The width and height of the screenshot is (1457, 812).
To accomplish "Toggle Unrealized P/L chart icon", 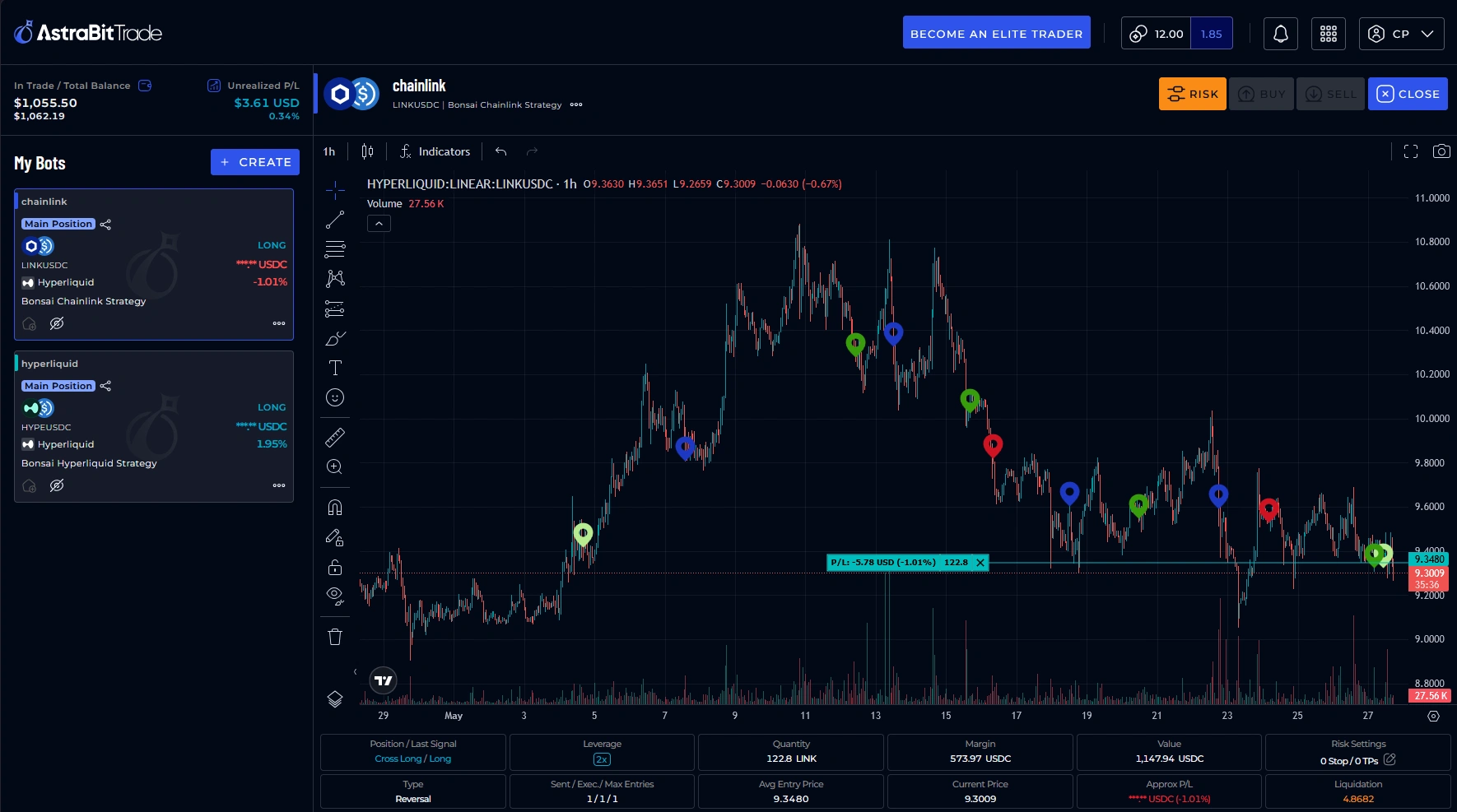I will (x=214, y=86).
